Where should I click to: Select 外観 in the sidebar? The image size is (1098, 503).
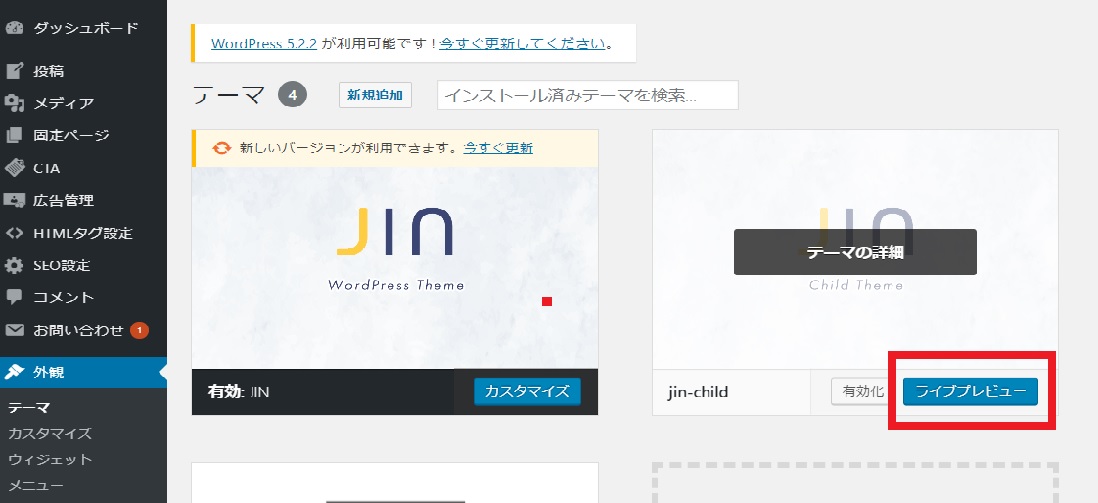pos(83,372)
